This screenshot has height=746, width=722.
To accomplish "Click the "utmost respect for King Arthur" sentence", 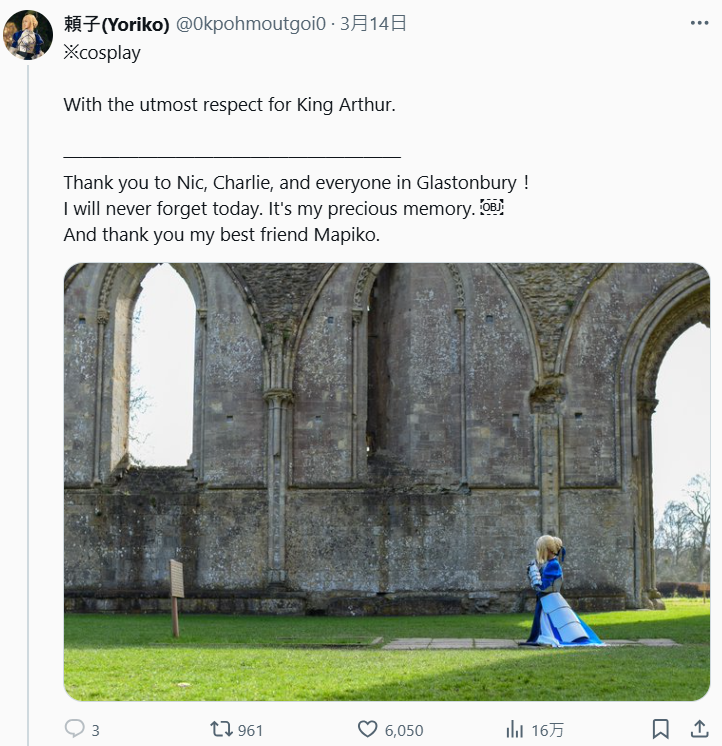I will [x=229, y=104].
